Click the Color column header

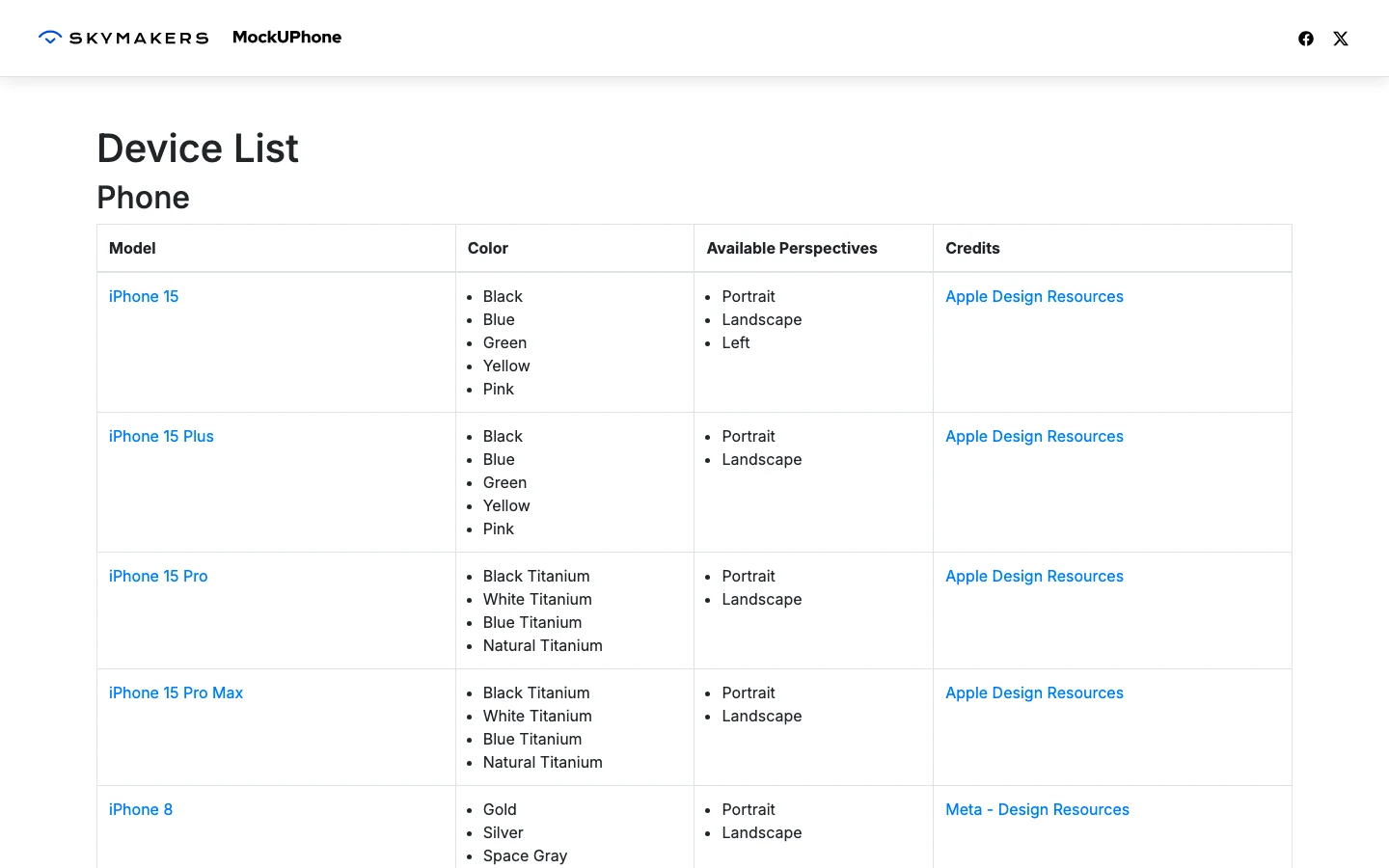coord(488,248)
